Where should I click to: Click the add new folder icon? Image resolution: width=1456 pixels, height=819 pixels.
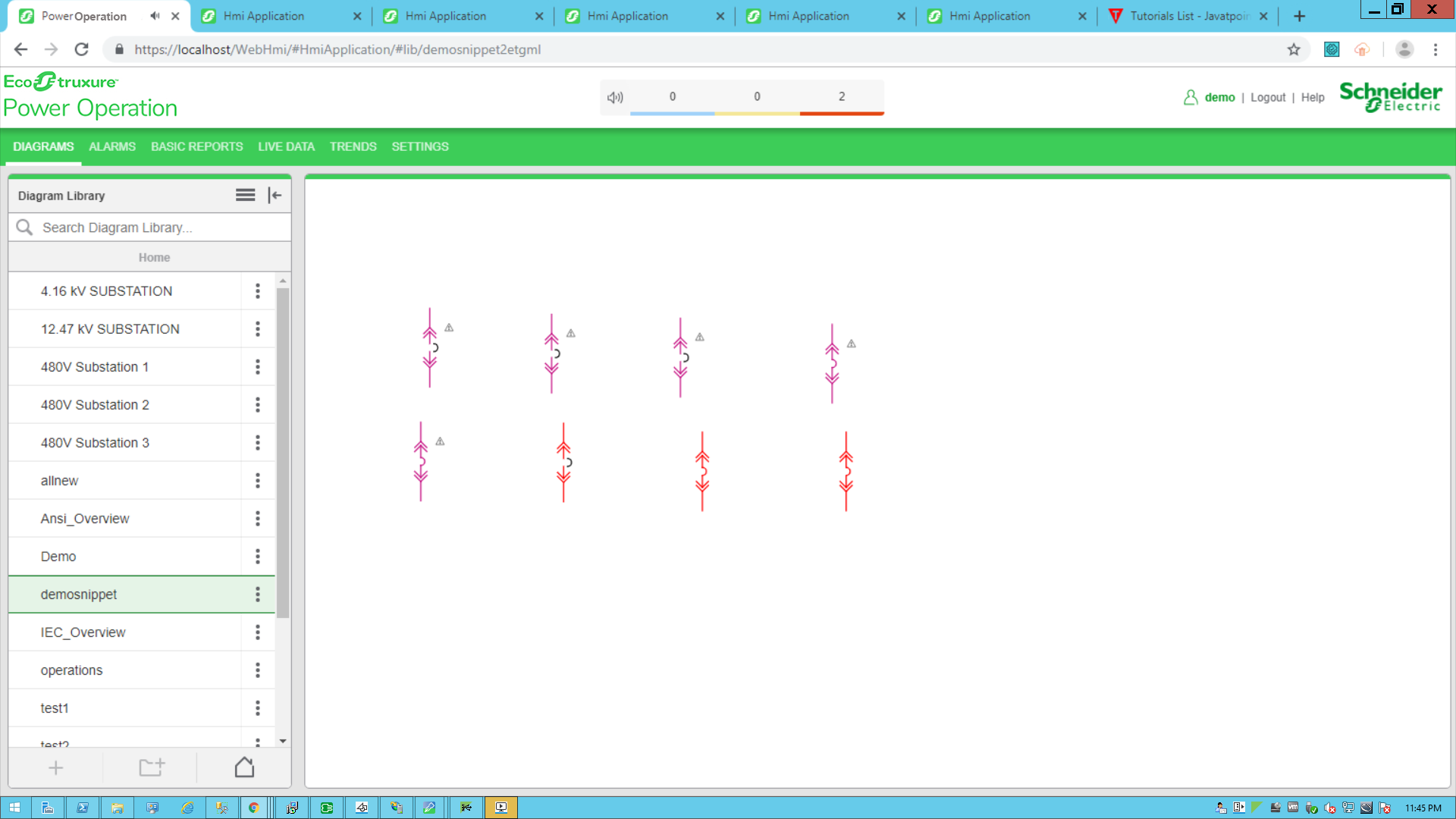151,767
